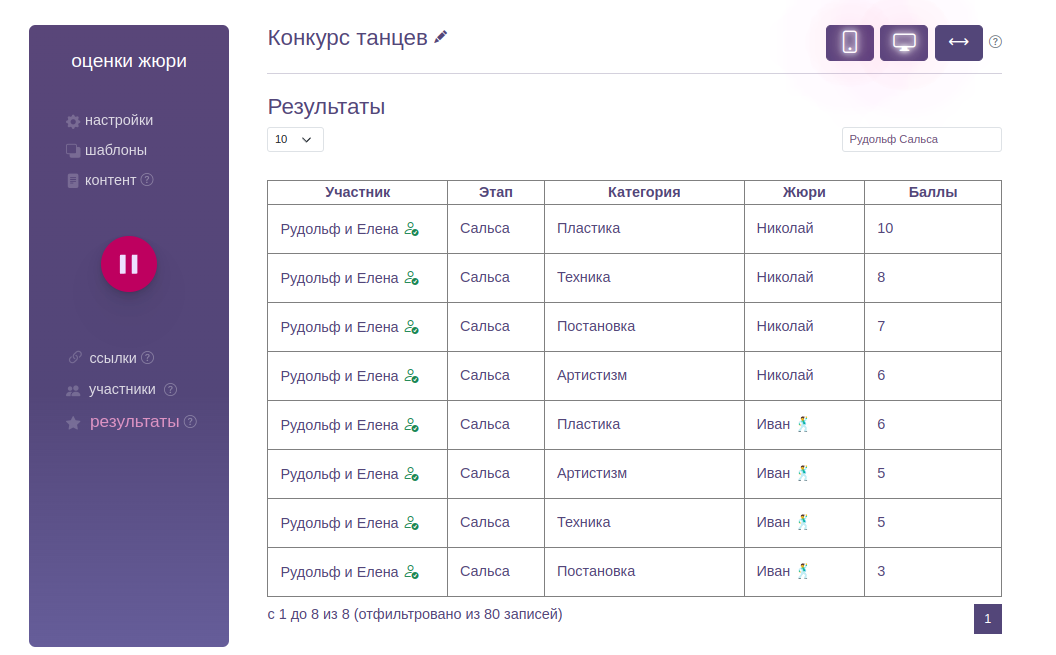Click dancer icon next to Иван in Артистизм row

point(803,473)
